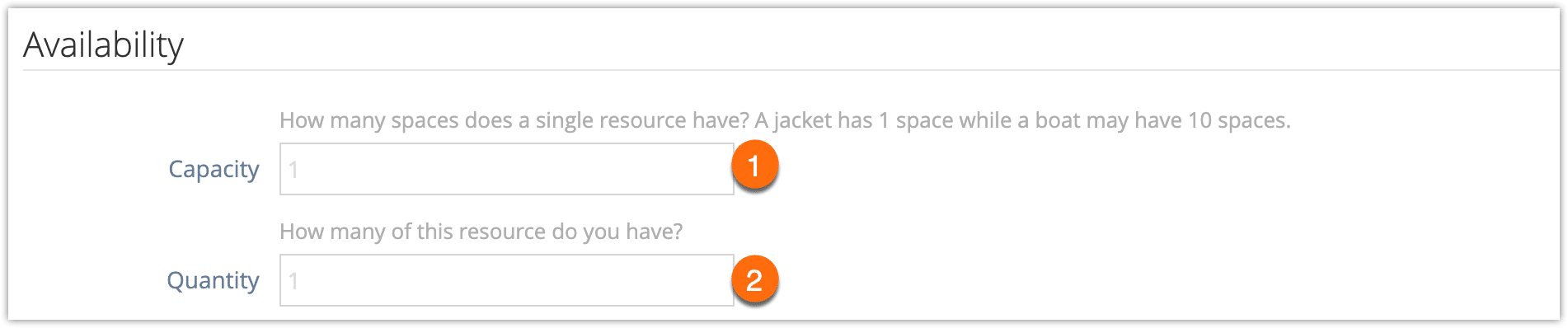Click '10 spaces' at the hint's end
The height and width of the screenshot is (328, 1568).
pyautogui.click(x=1239, y=120)
